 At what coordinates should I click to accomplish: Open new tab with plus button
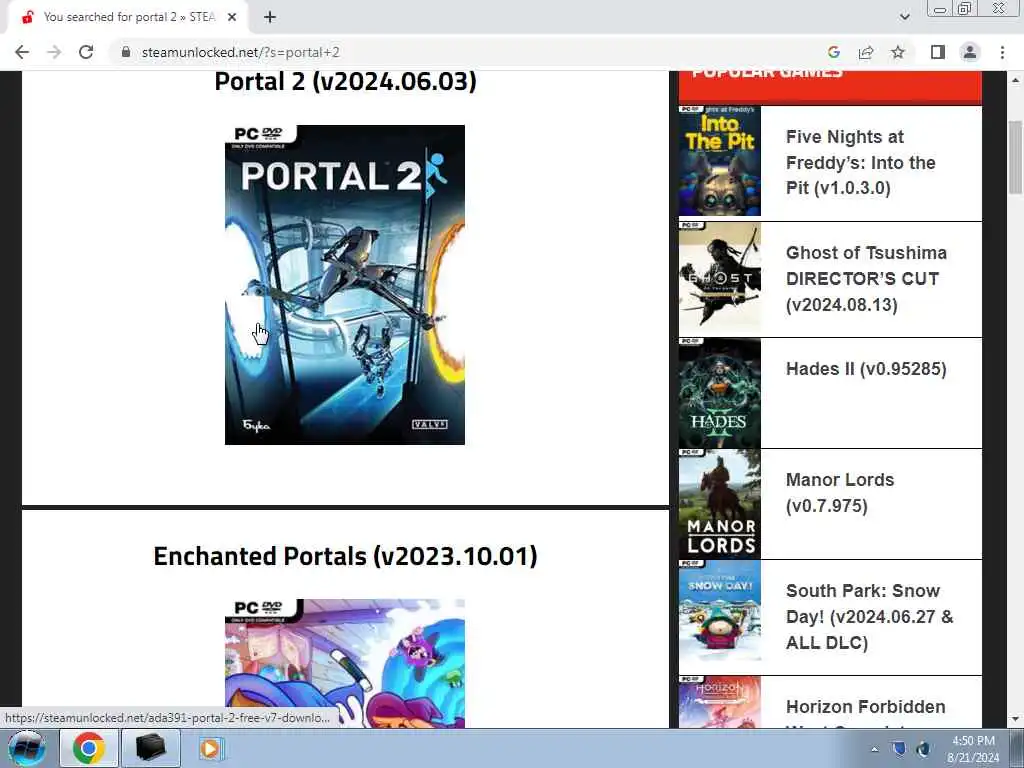pyautogui.click(x=270, y=17)
